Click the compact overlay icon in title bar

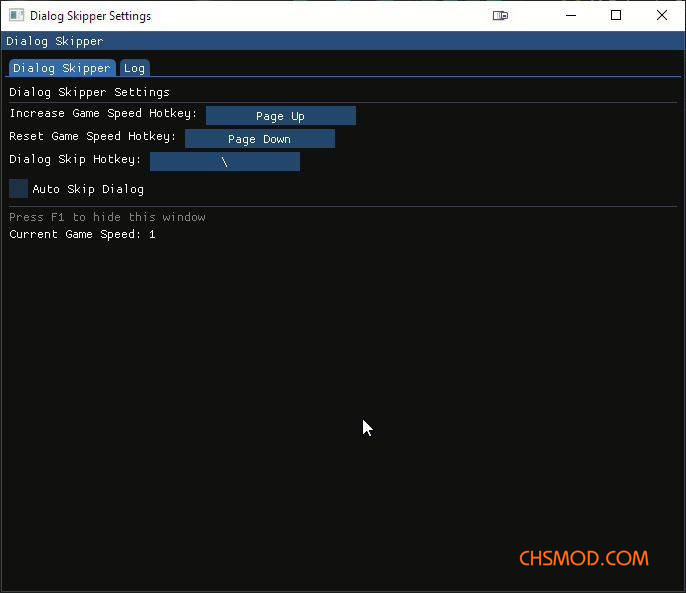pos(501,16)
